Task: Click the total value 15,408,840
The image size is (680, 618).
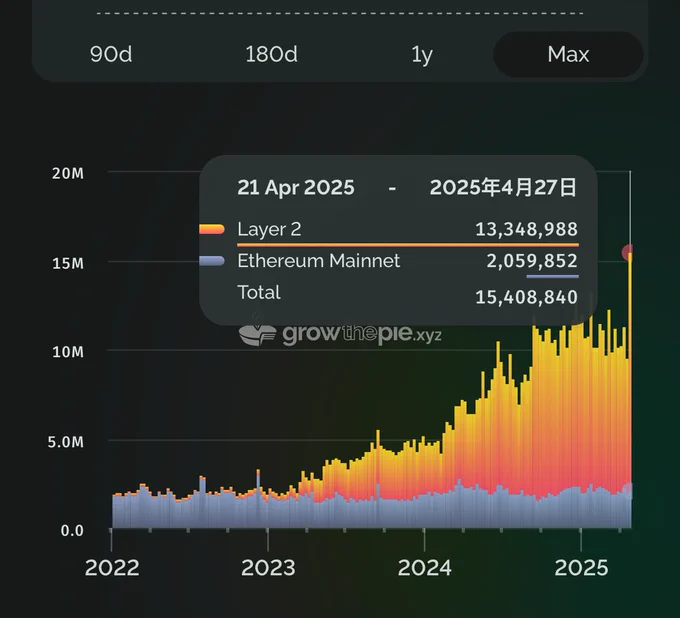Action: 526,298
